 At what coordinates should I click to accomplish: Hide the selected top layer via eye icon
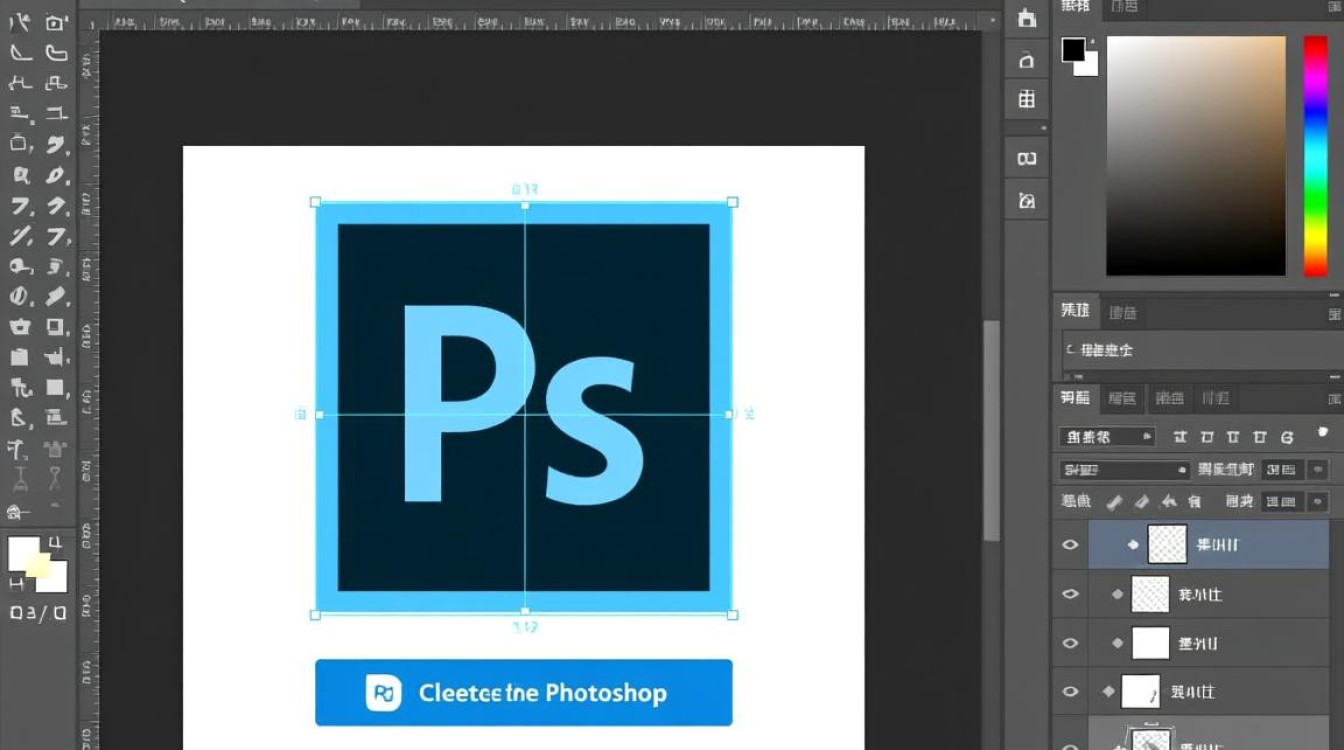(x=1070, y=545)
